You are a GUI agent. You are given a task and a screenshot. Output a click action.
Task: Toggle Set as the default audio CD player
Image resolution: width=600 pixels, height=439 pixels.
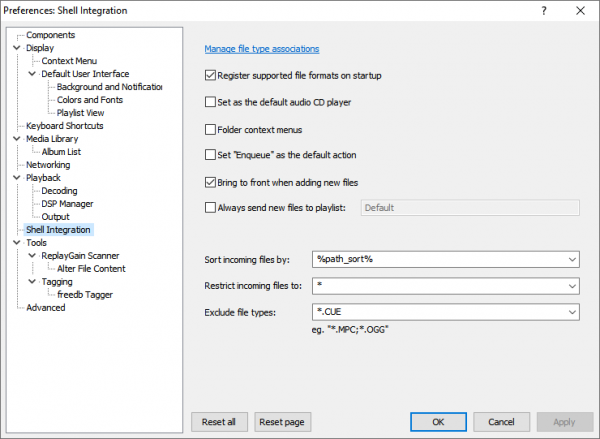[x=210, y=102]
